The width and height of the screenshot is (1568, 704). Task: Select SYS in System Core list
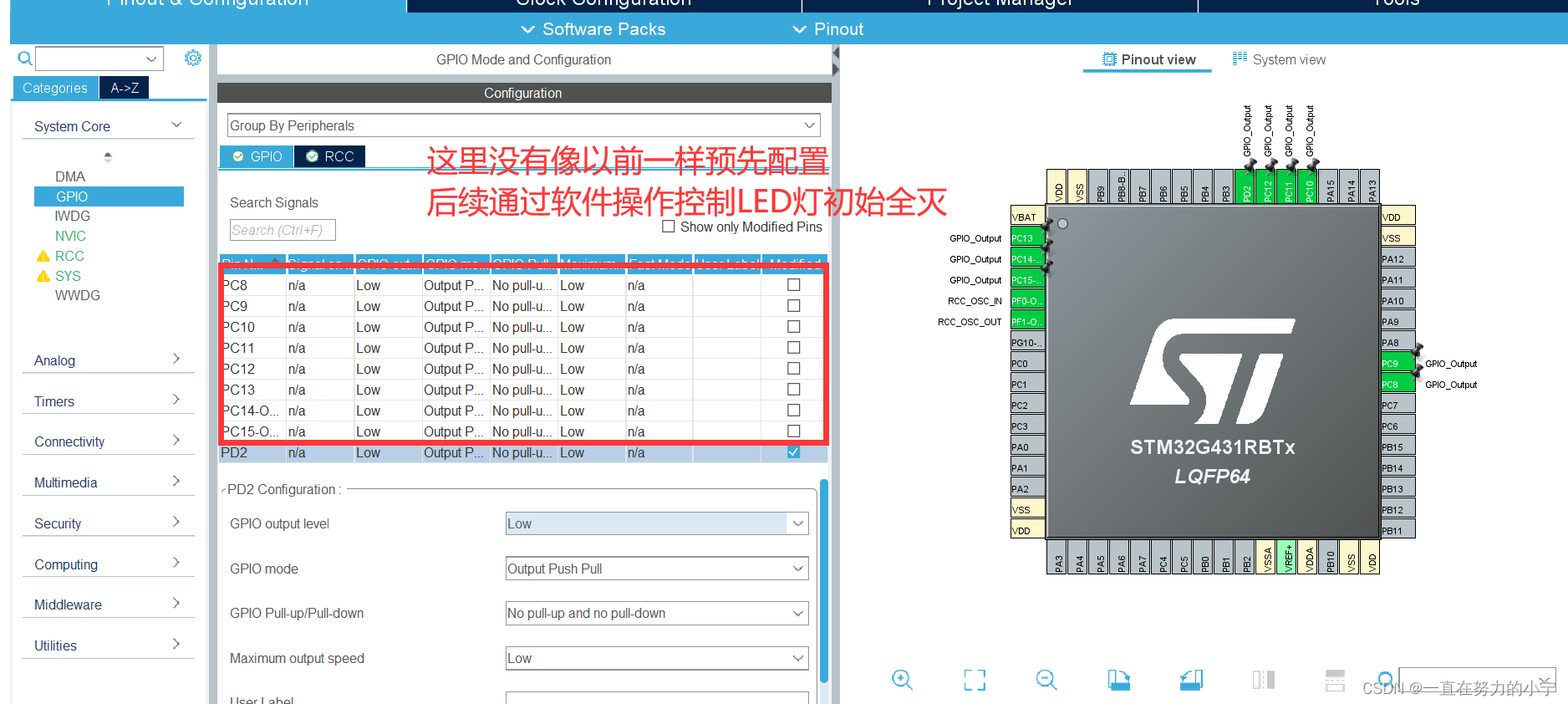click(x=68, y=276)
